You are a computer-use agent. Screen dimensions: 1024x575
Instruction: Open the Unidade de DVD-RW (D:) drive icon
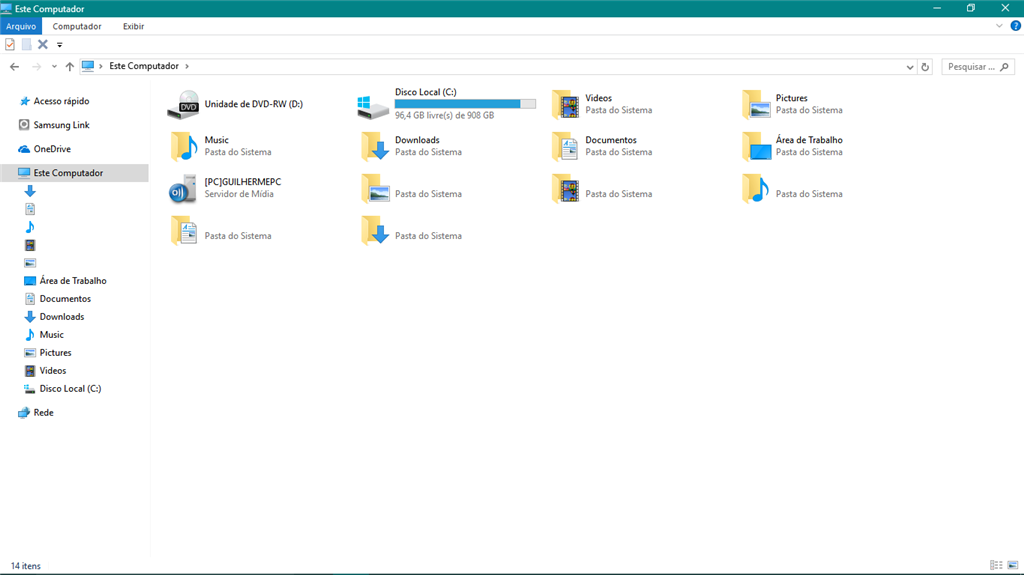pos(183,105)
